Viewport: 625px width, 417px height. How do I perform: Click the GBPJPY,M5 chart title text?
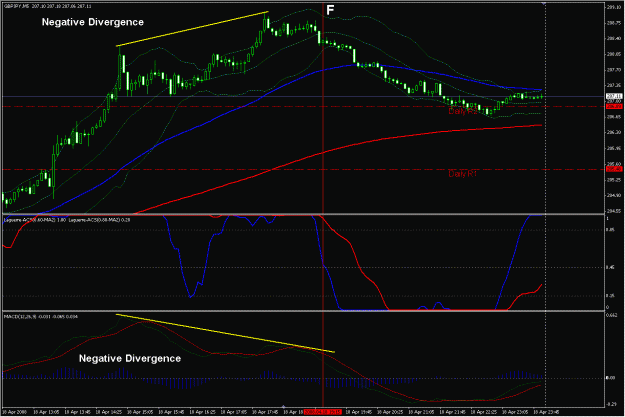click(x=47, y=6)
